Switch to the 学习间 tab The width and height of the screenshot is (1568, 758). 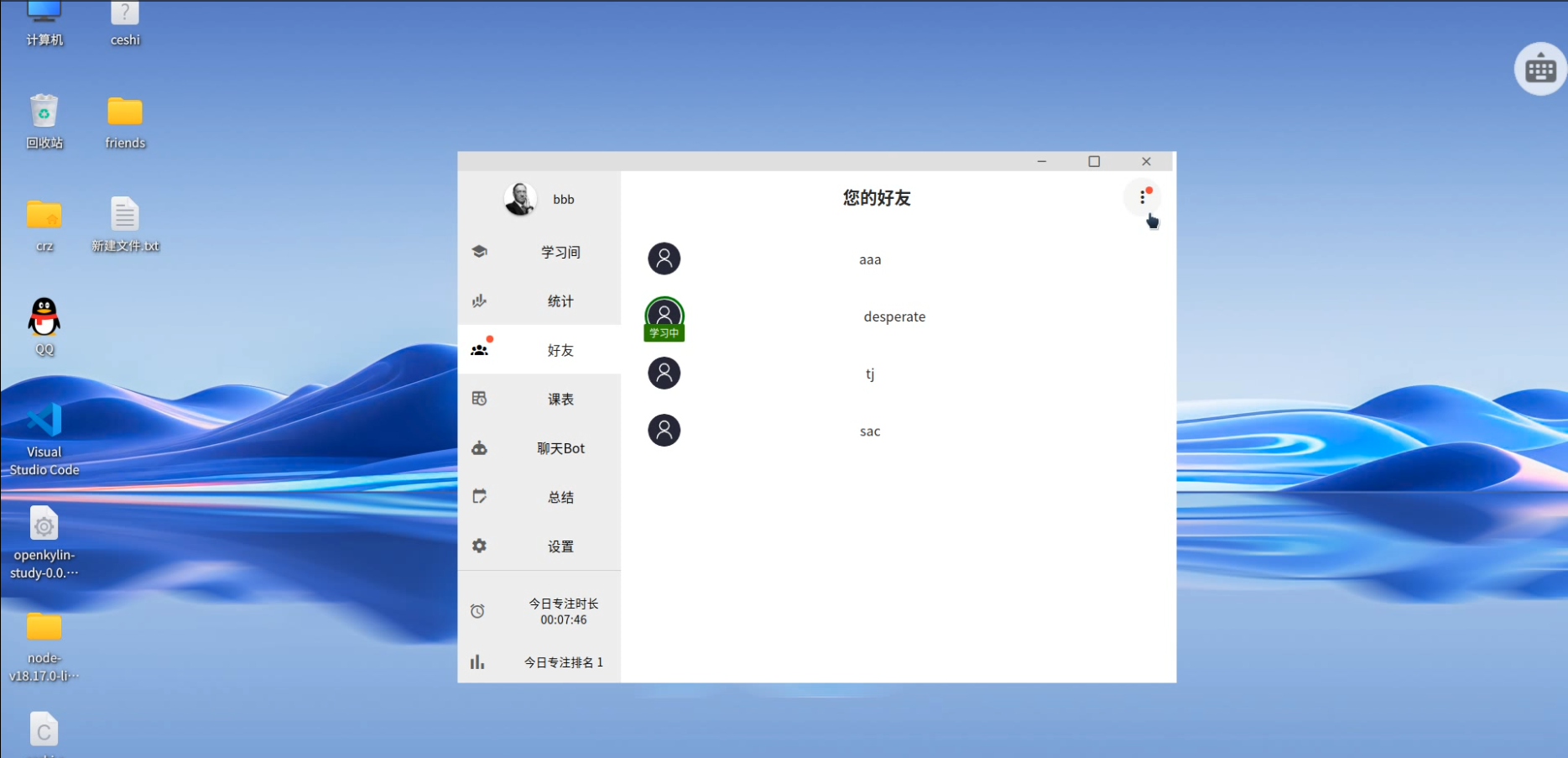pyautogui.click(x=560, y=252)
